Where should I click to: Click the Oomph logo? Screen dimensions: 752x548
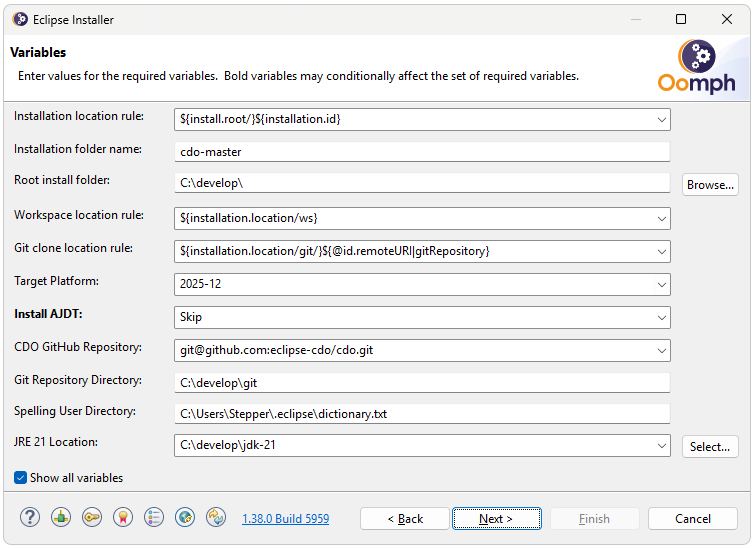point(696,67)
